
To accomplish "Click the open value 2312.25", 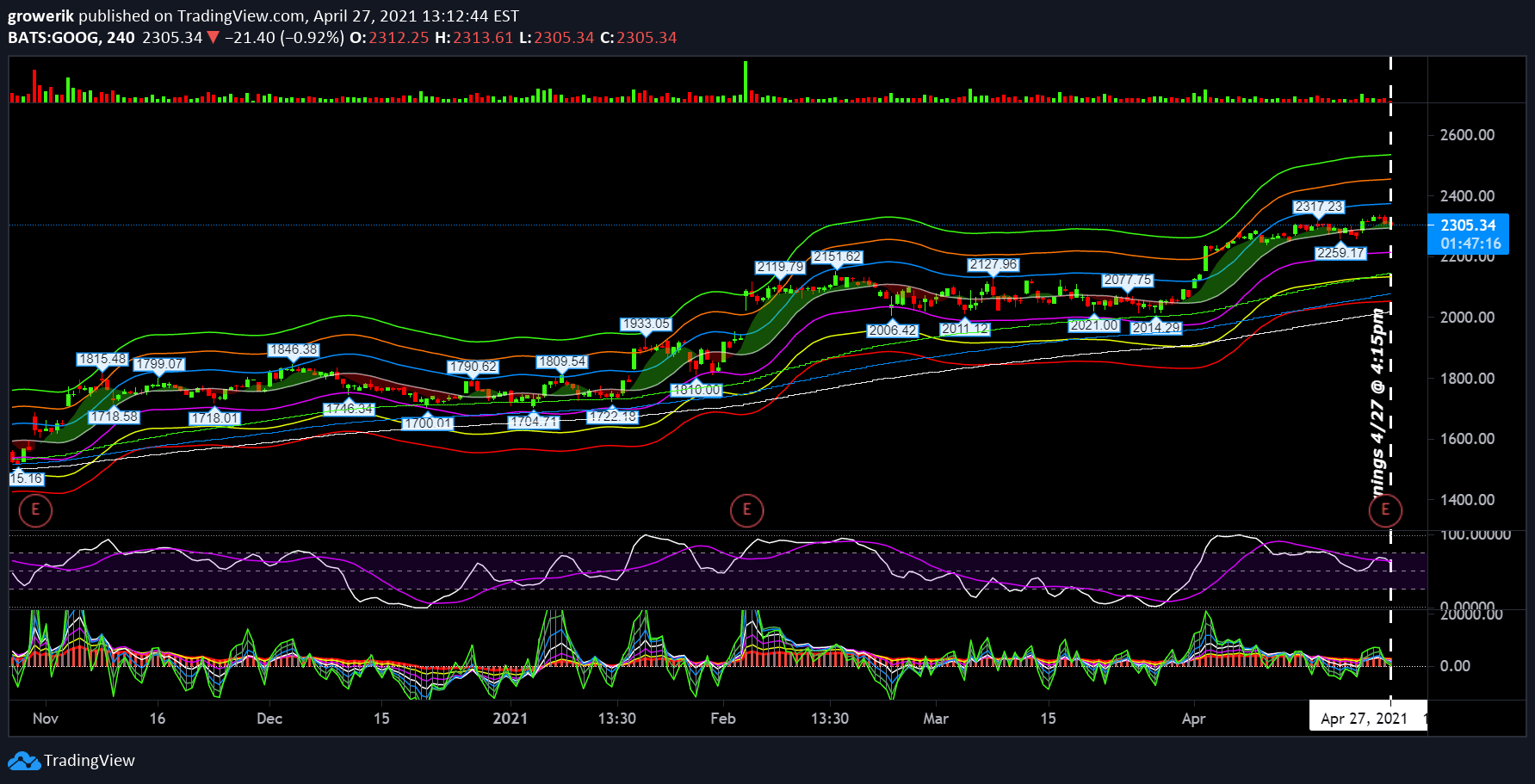I will pos(399,38).
